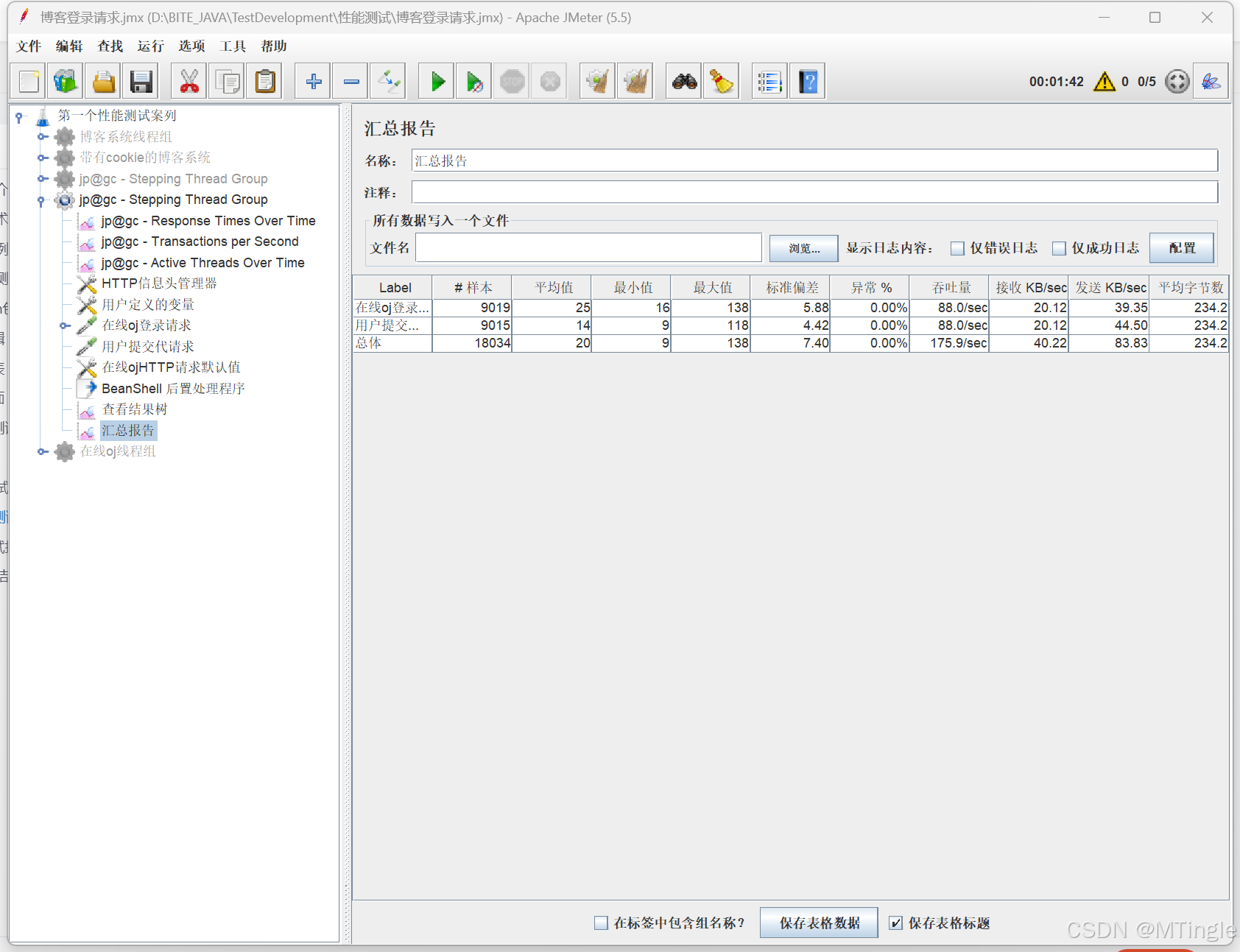This screenshot has width=1240, height=952.
Task: Open the Templates icon in toolbar
Action: pyautogui.click(x=66, y=81)
